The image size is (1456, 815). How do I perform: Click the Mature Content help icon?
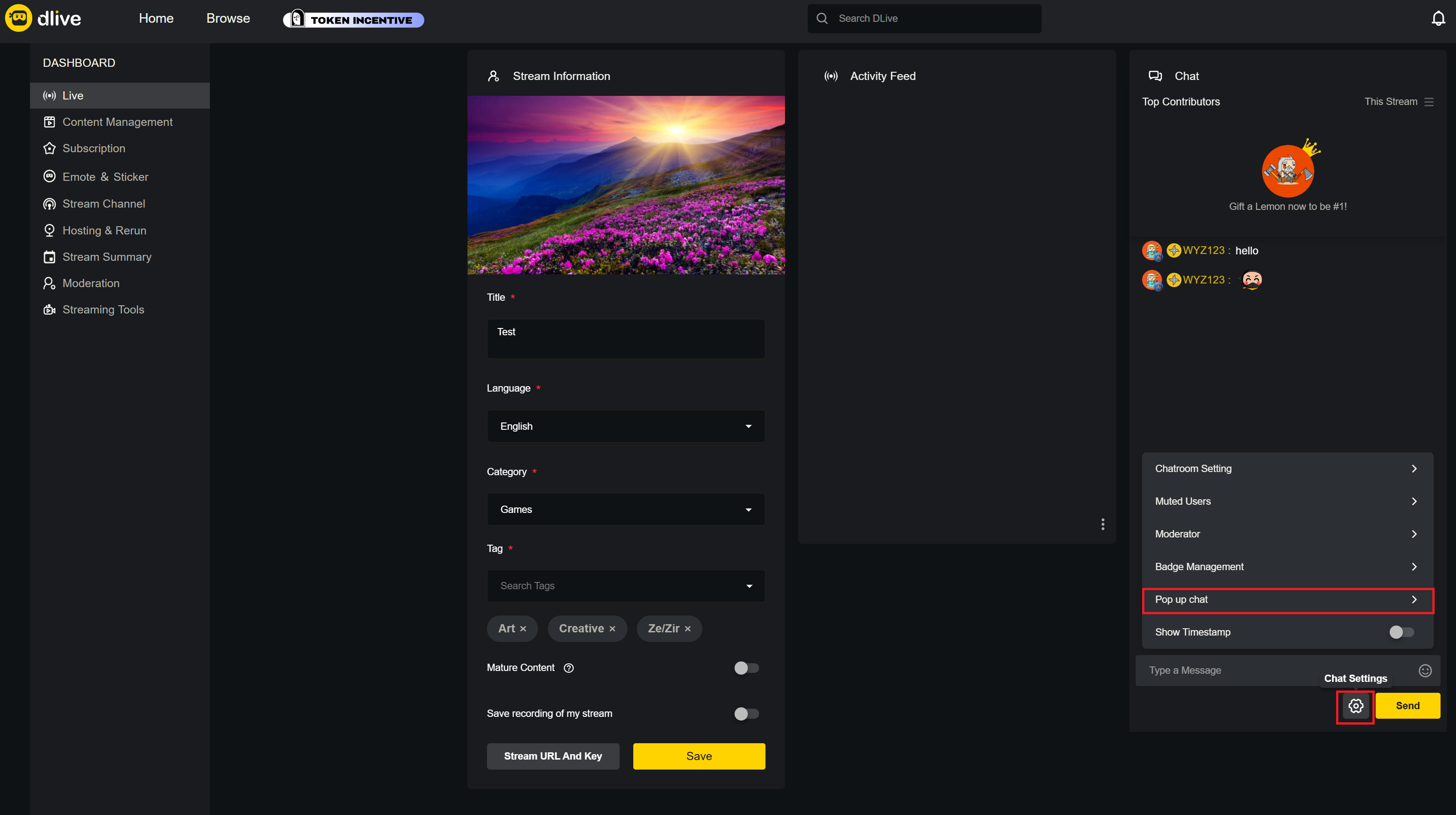[569, 667]
